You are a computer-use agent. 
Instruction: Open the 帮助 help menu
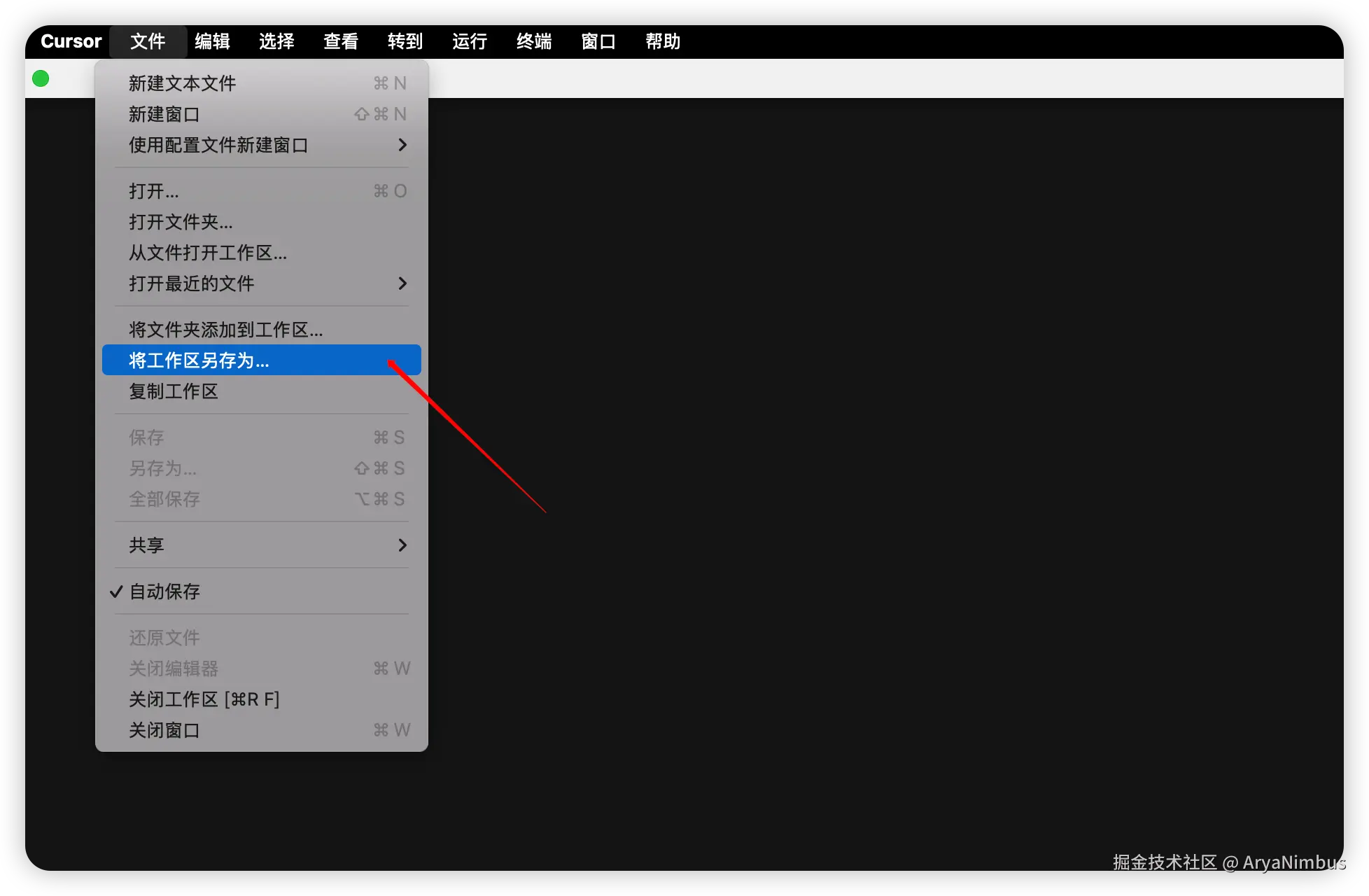663,41
